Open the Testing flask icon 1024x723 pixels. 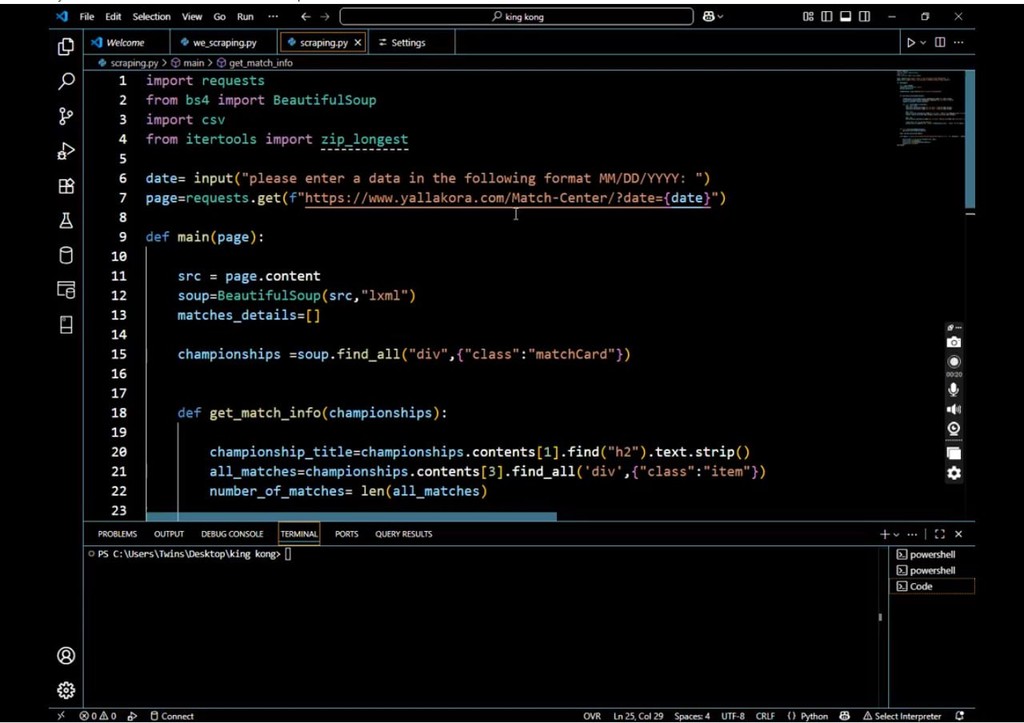[x=66, y=221]
